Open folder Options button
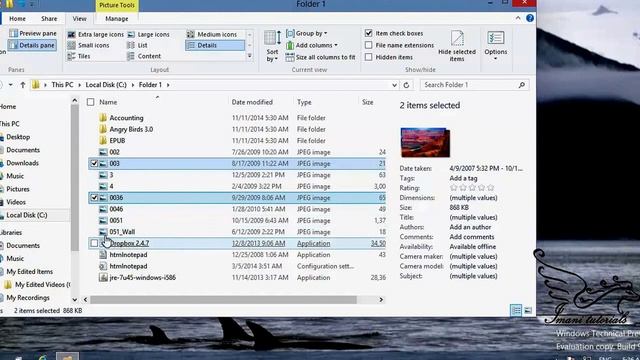The width and height of the screenshot is (640, 360). coord(496,46)
